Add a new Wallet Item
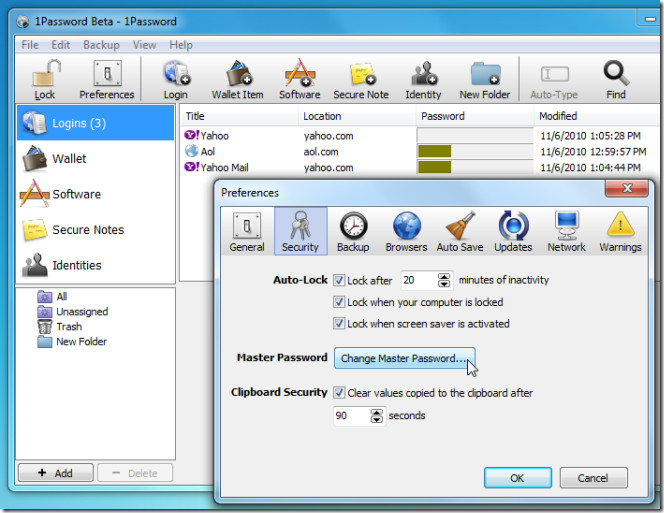The width and height of the screenshot is (664, 513). (x=238, y=80)
